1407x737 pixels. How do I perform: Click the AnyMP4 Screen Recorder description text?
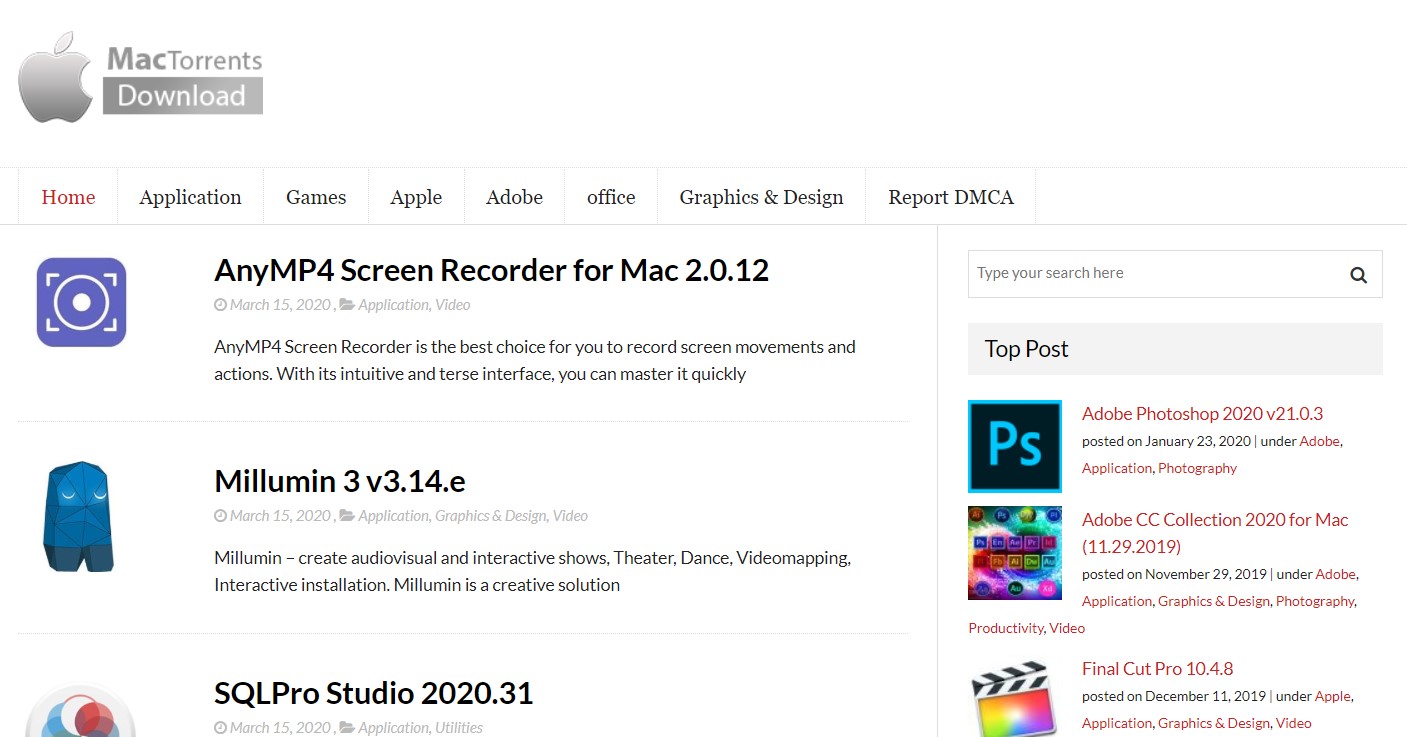[x=535, y=360]
